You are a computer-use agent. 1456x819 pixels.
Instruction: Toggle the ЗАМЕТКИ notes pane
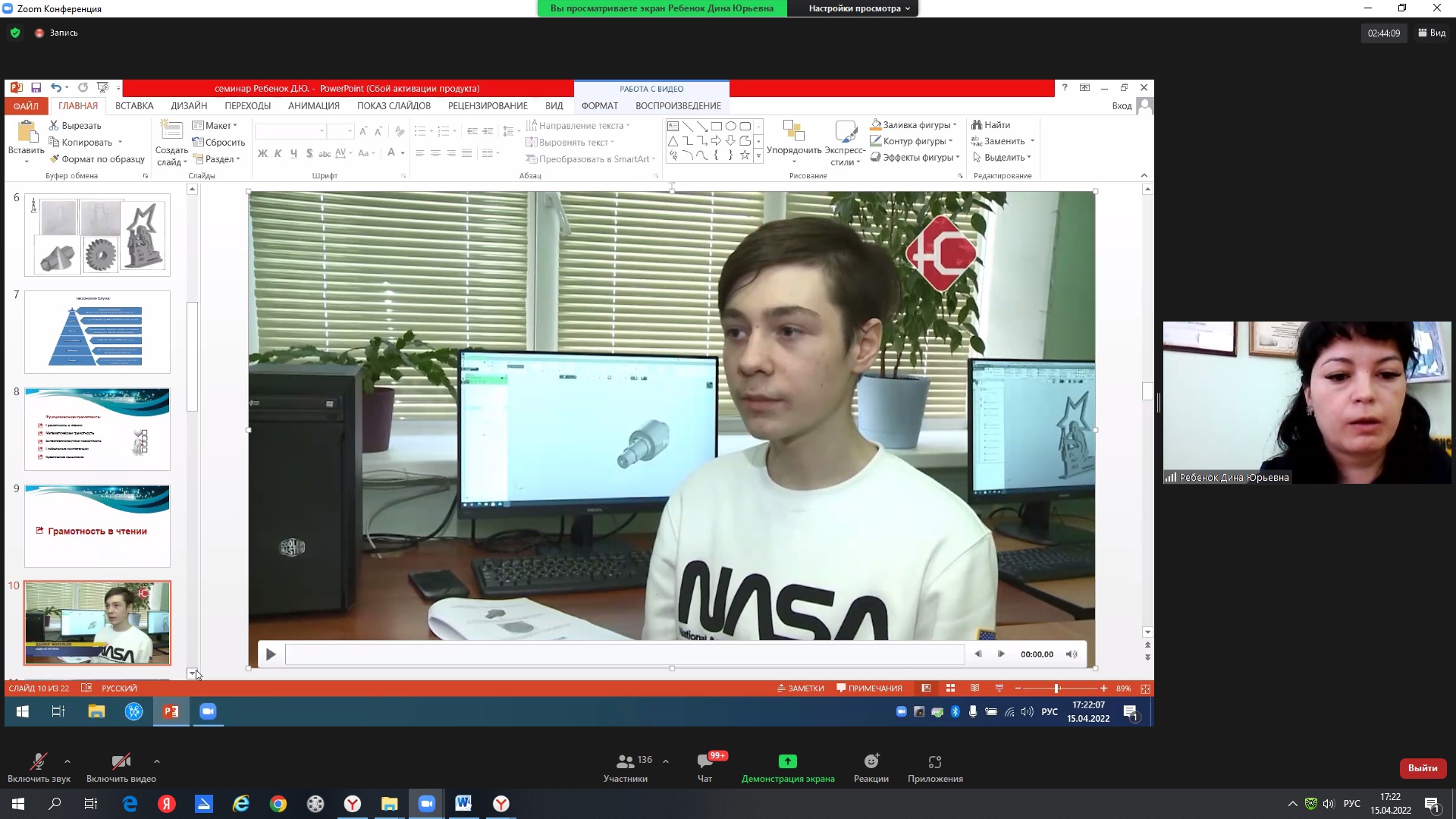point(800,689)
